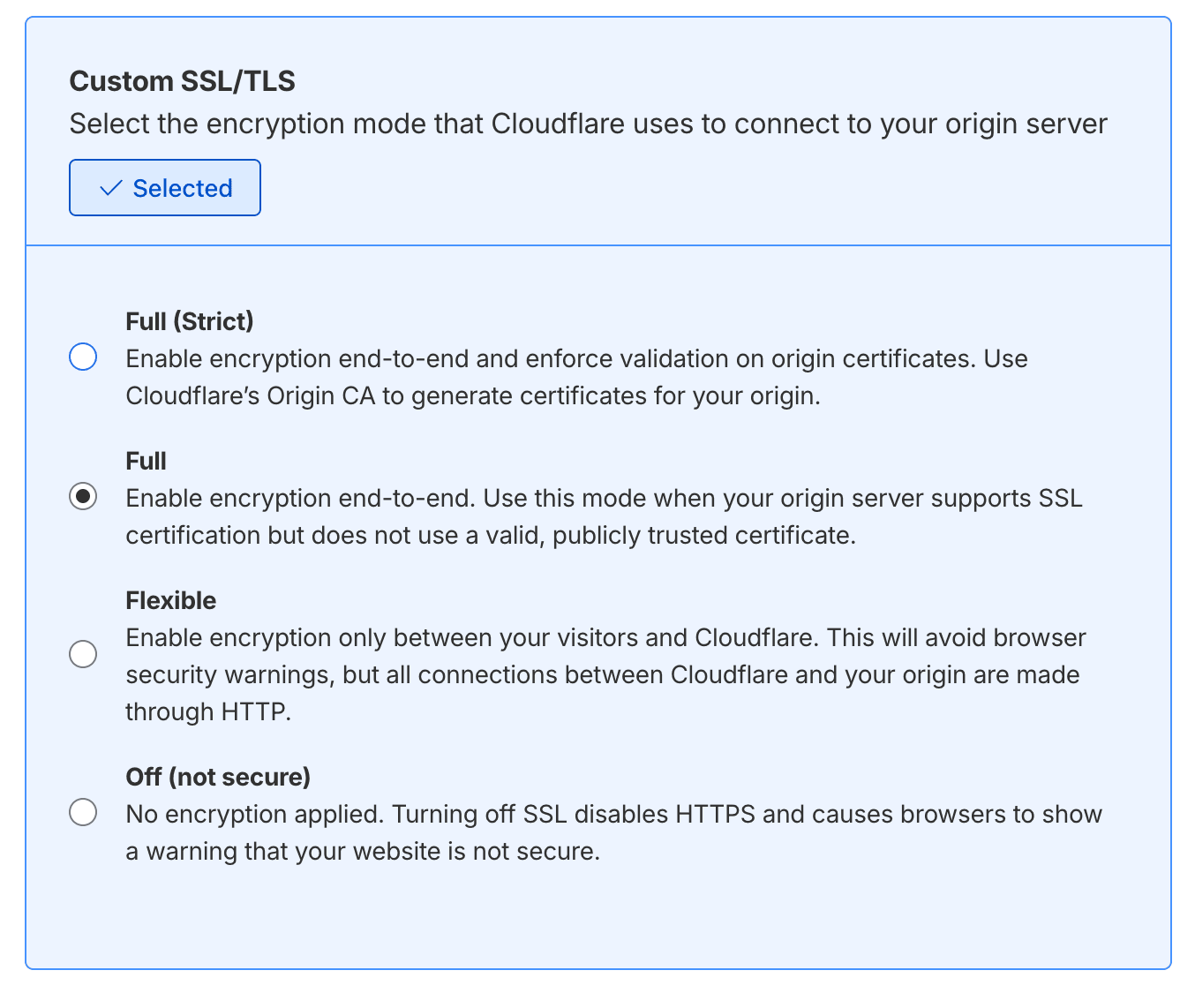This screenshot has width=1195, height=1008.
Task: Click the Off mode description paragraph
Action: (613, 831)
